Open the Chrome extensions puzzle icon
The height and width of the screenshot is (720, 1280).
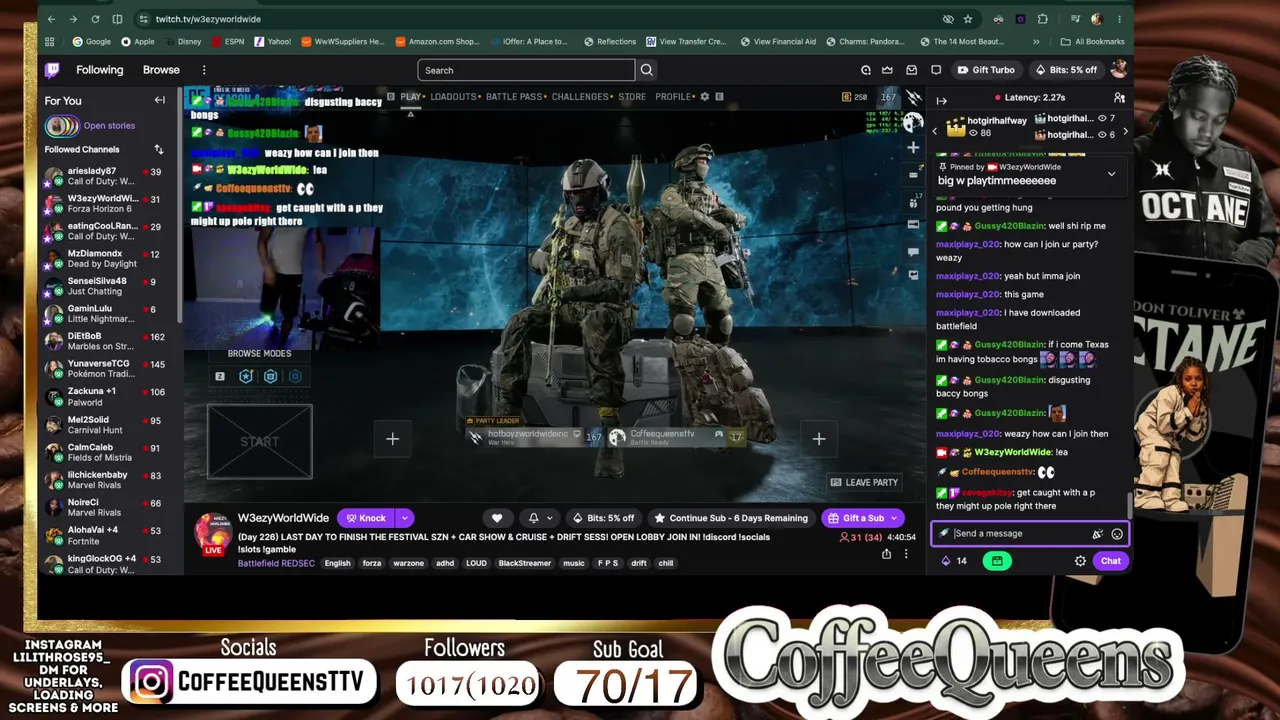coord(1042,19)
